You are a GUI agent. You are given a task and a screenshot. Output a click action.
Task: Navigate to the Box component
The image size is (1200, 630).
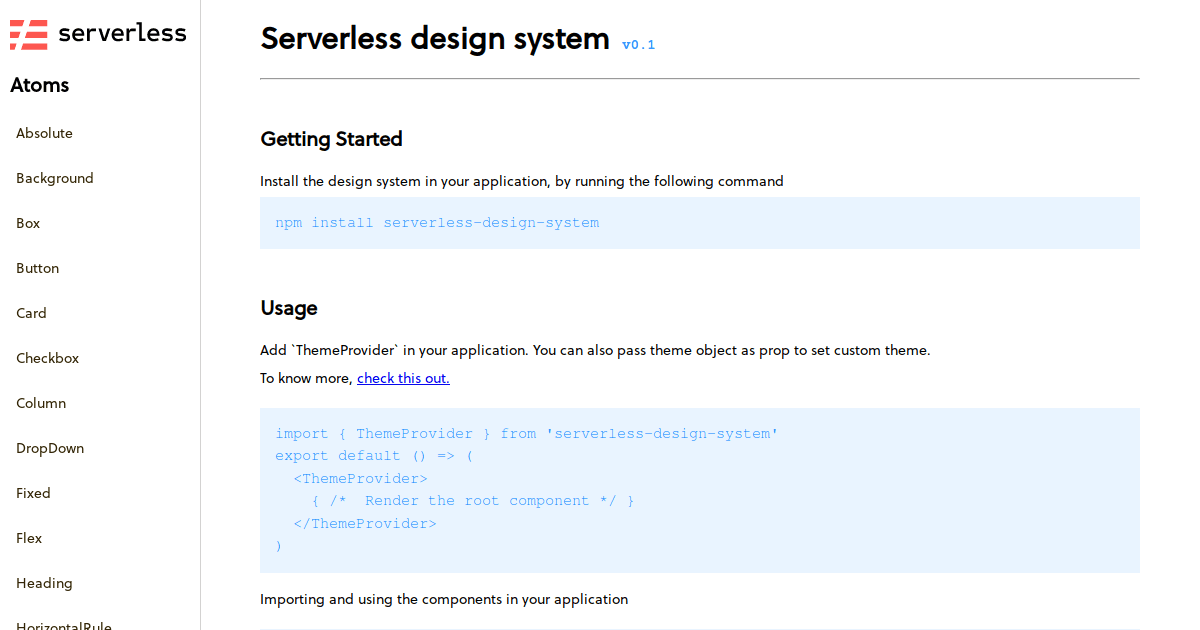click(27, 223)
